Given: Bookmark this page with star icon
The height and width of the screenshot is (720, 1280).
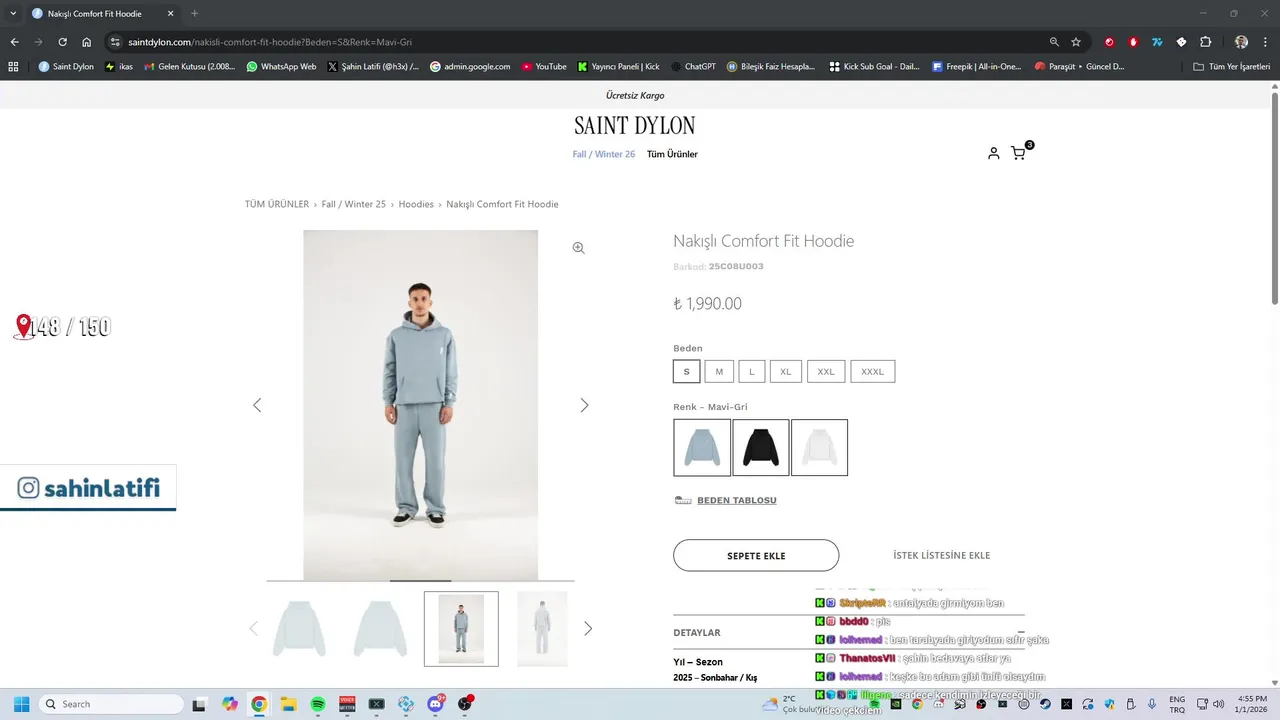Looking at the screenshot, I should pyautogui.click(x=1076, y=42).
